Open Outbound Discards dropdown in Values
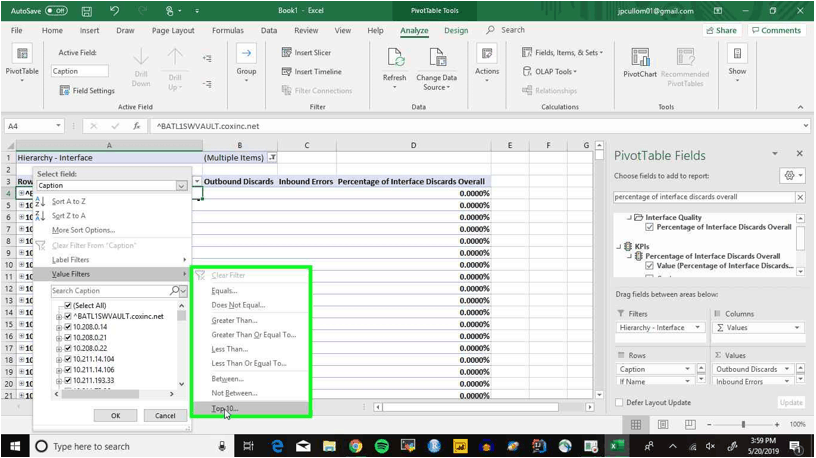 tap(787, 369)
